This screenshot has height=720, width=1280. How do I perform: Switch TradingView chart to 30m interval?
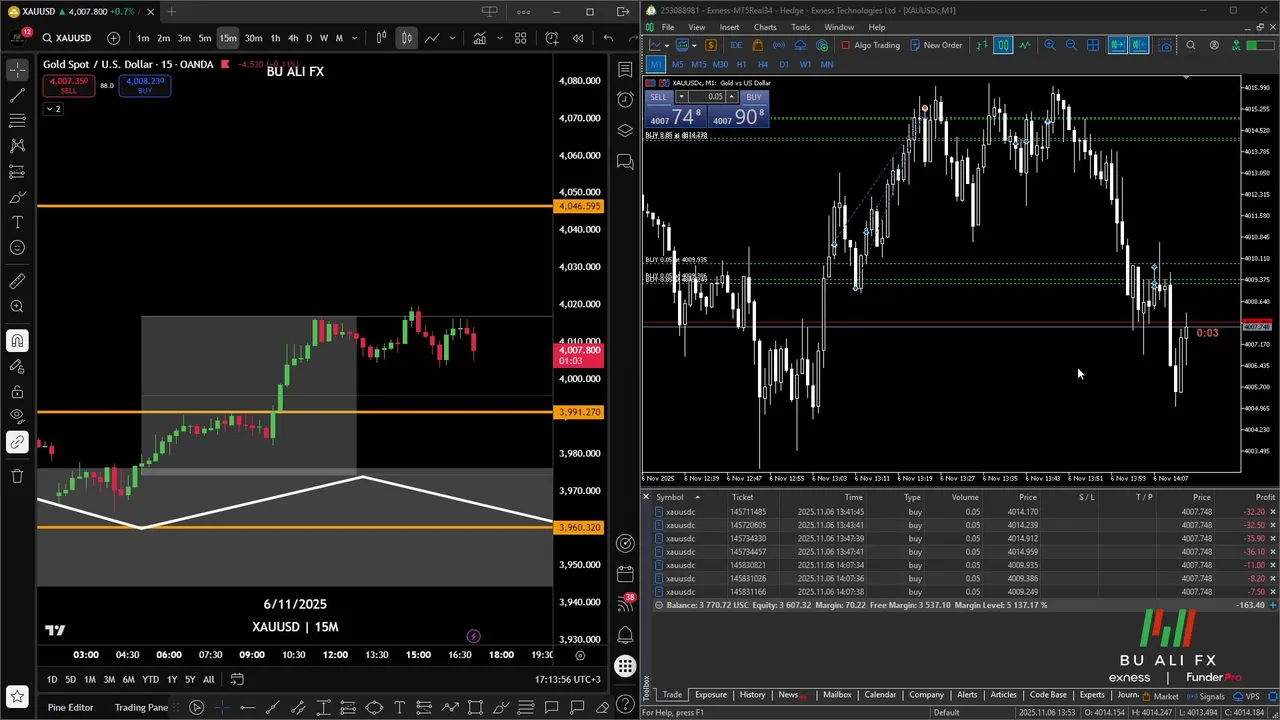tap(253, 38)
